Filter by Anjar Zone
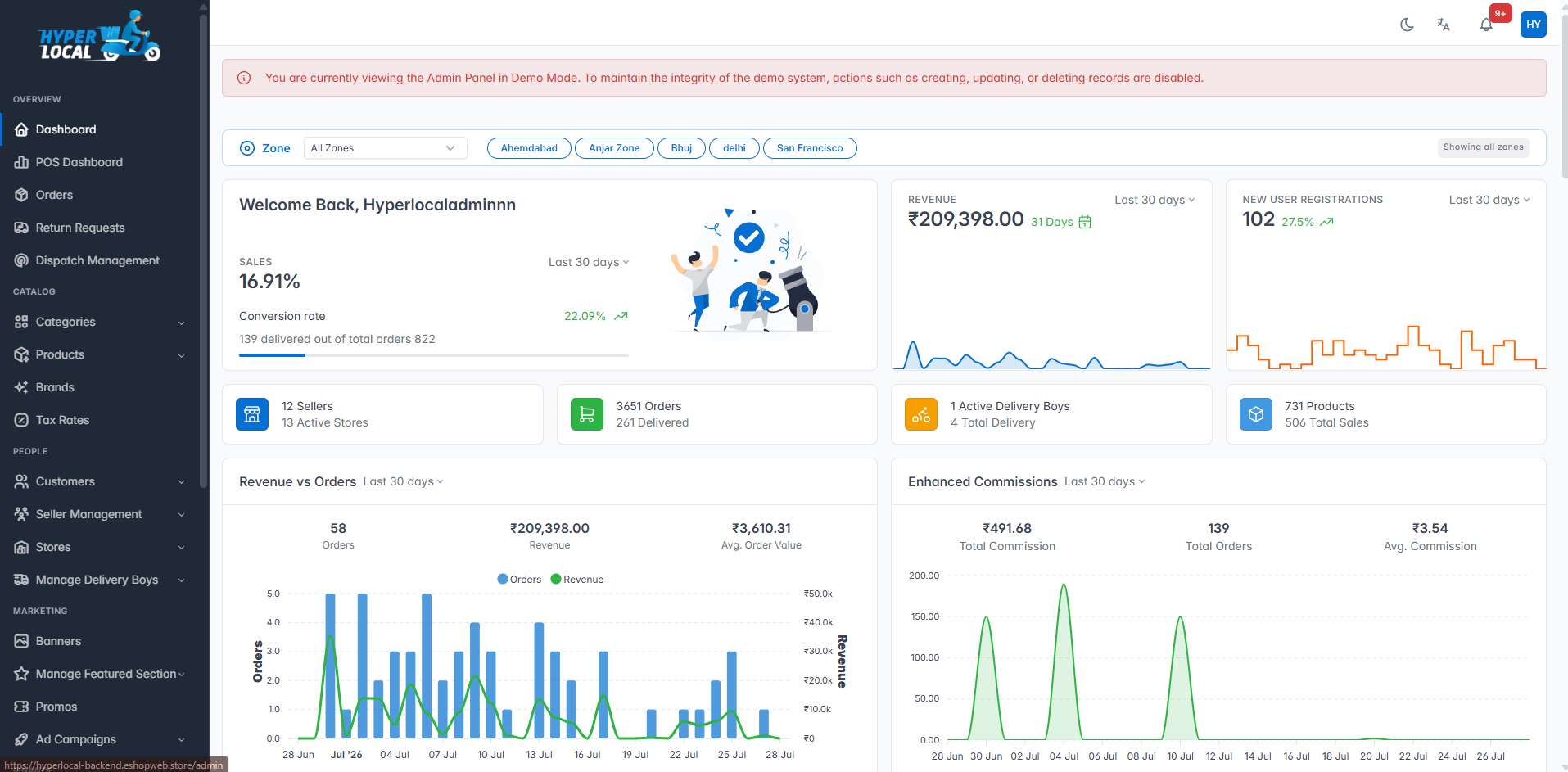Screen dimensions: 1568x772 click(614, 148)
